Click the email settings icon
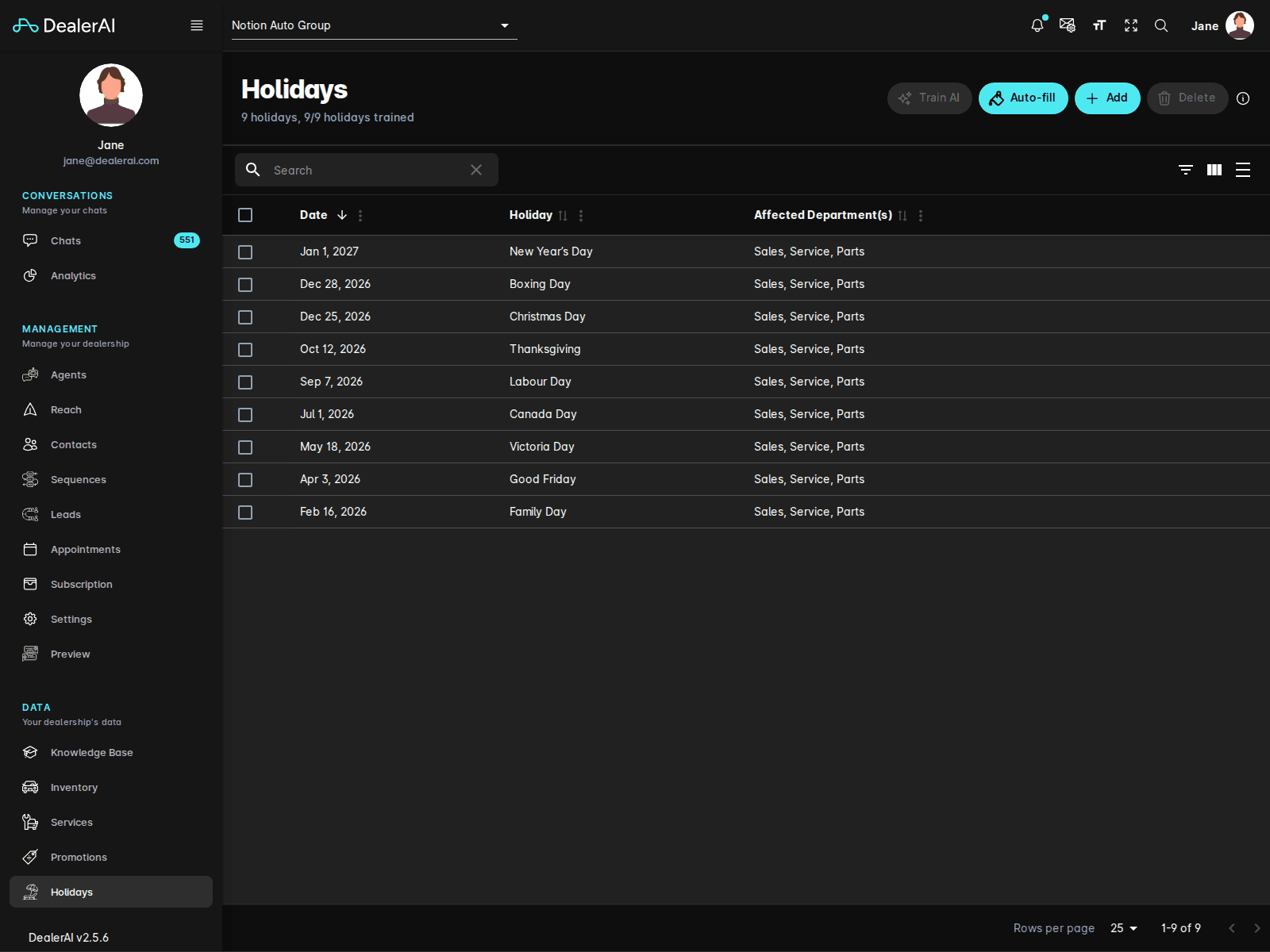The width and height of the screenshot is (1270, 952). (1068, 25)
